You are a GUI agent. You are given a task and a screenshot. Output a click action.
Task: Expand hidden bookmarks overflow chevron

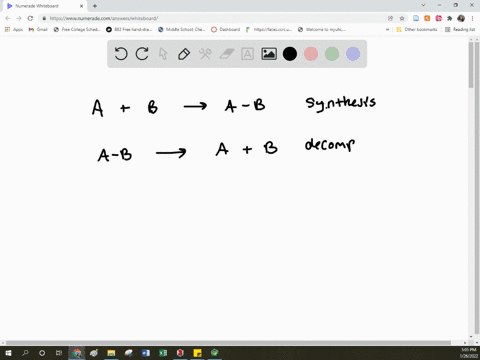(387, 30)
